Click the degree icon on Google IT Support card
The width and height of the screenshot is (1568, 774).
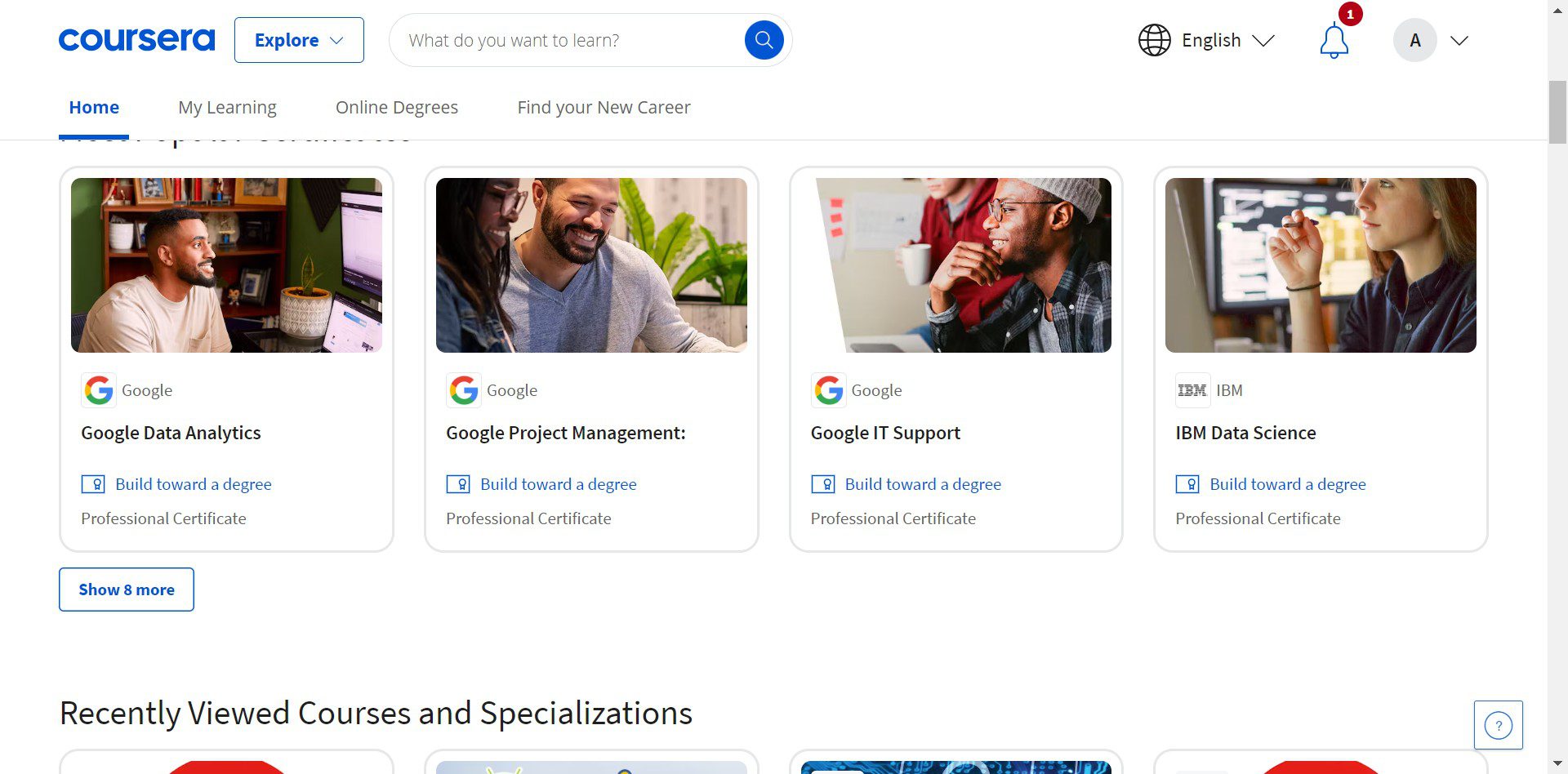[x=822, y=484]
